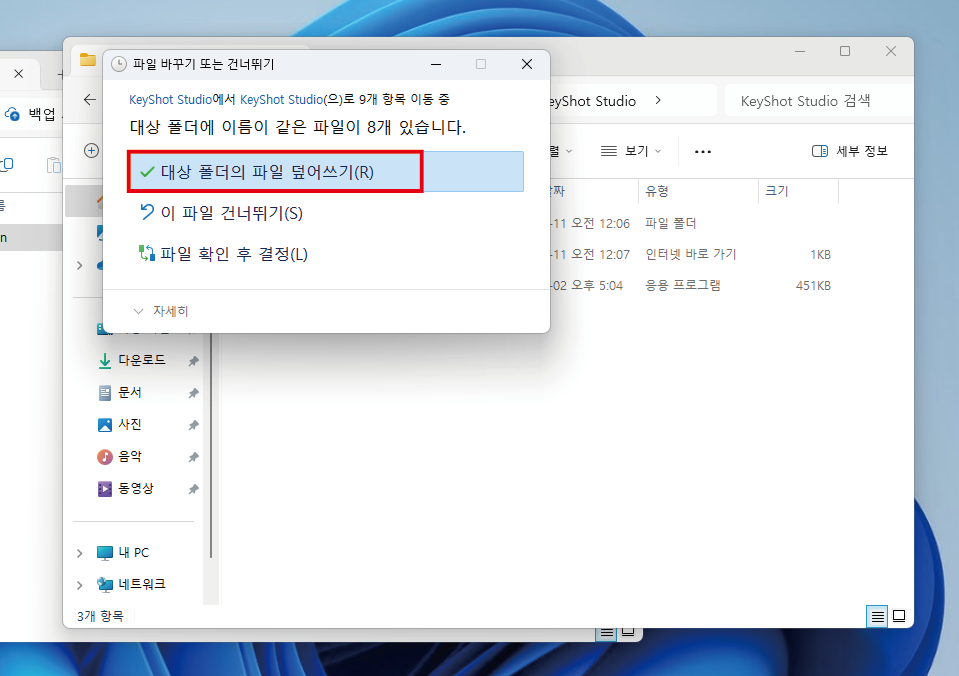This screenshot has height=676, width=959.
Task: Click the pin icon next to 다운로드
Action: (x=193, y=361)
